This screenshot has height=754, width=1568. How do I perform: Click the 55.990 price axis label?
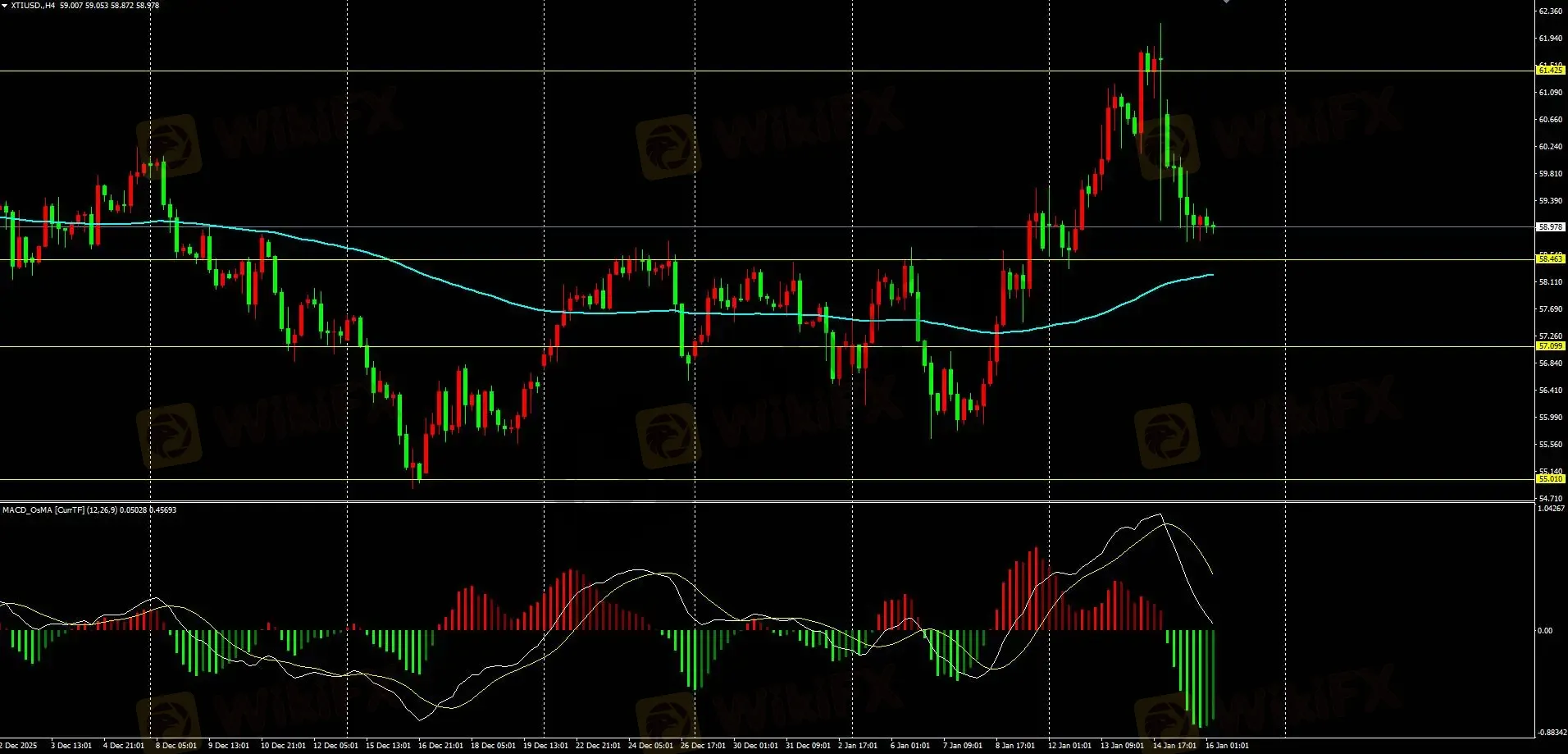click(x=1551, y=418)
